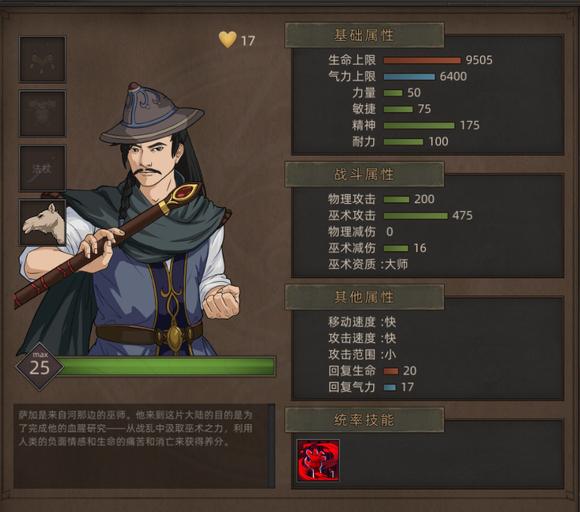Select the camel mount equipment slot
The image size is (580, 512).
(x=43, y=223)
